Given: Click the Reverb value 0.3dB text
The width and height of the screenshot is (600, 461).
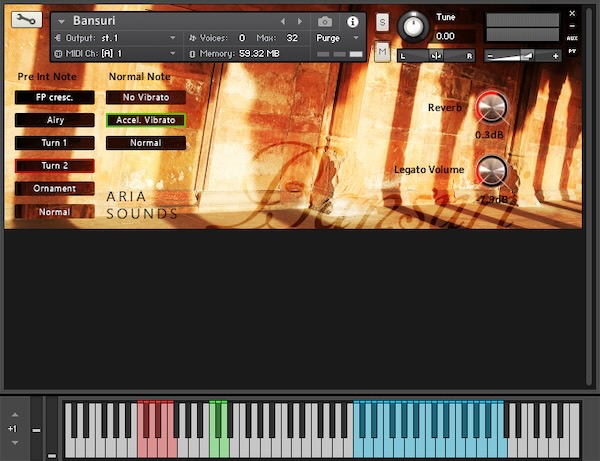Looking at the screenshot, I should pyautogui.click(x=489, y=135).
